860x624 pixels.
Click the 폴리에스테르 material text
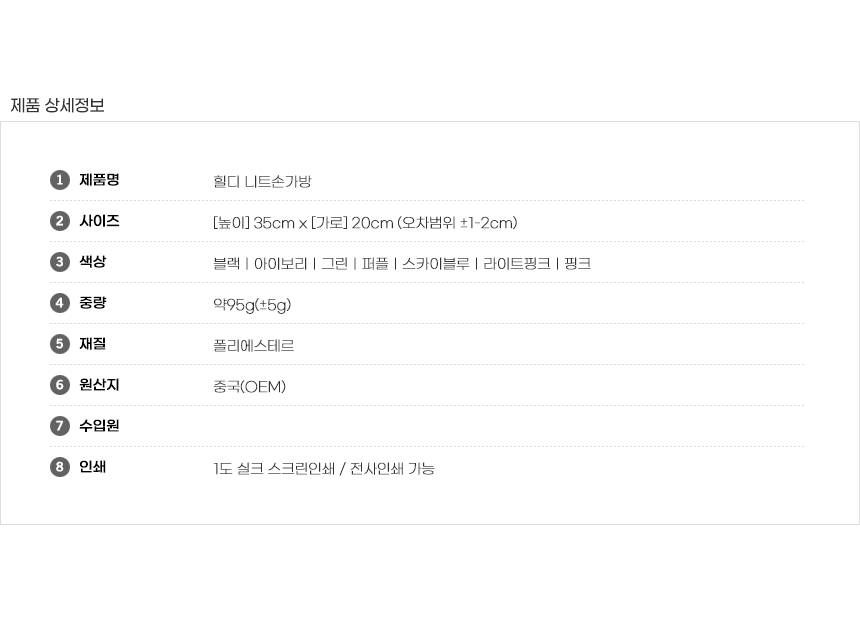point(253,346)
